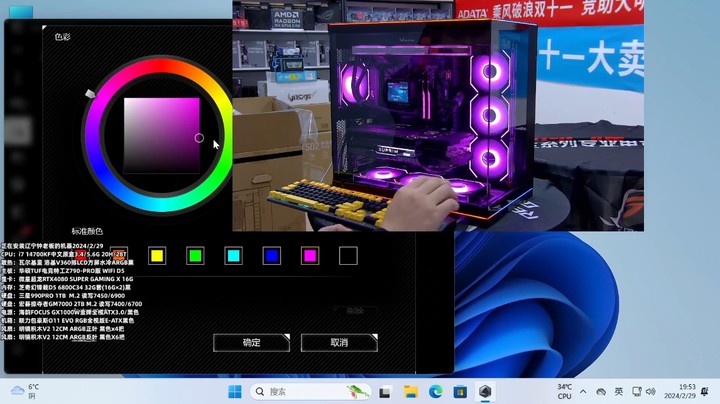This screenshot has height=404, width=720.
Task: Launch Microsoft Edge from the taskbar
Action: pos(435,392)
